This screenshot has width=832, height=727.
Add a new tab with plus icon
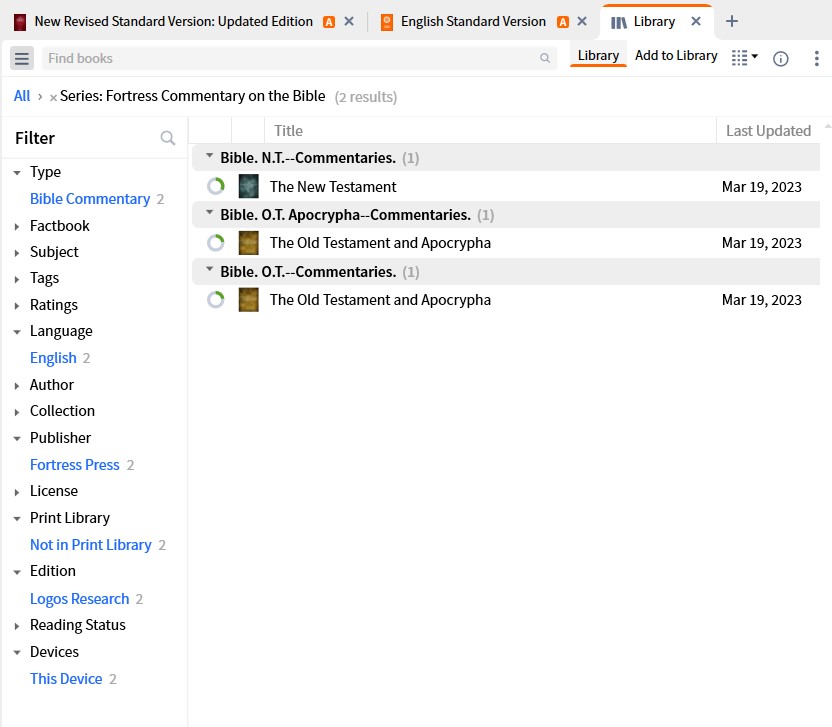(732, 21)
